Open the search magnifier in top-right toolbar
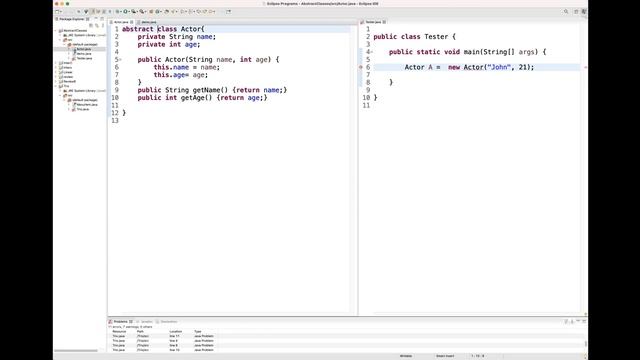The width and height of the screenshot is (640, 360). pos(566,11)
